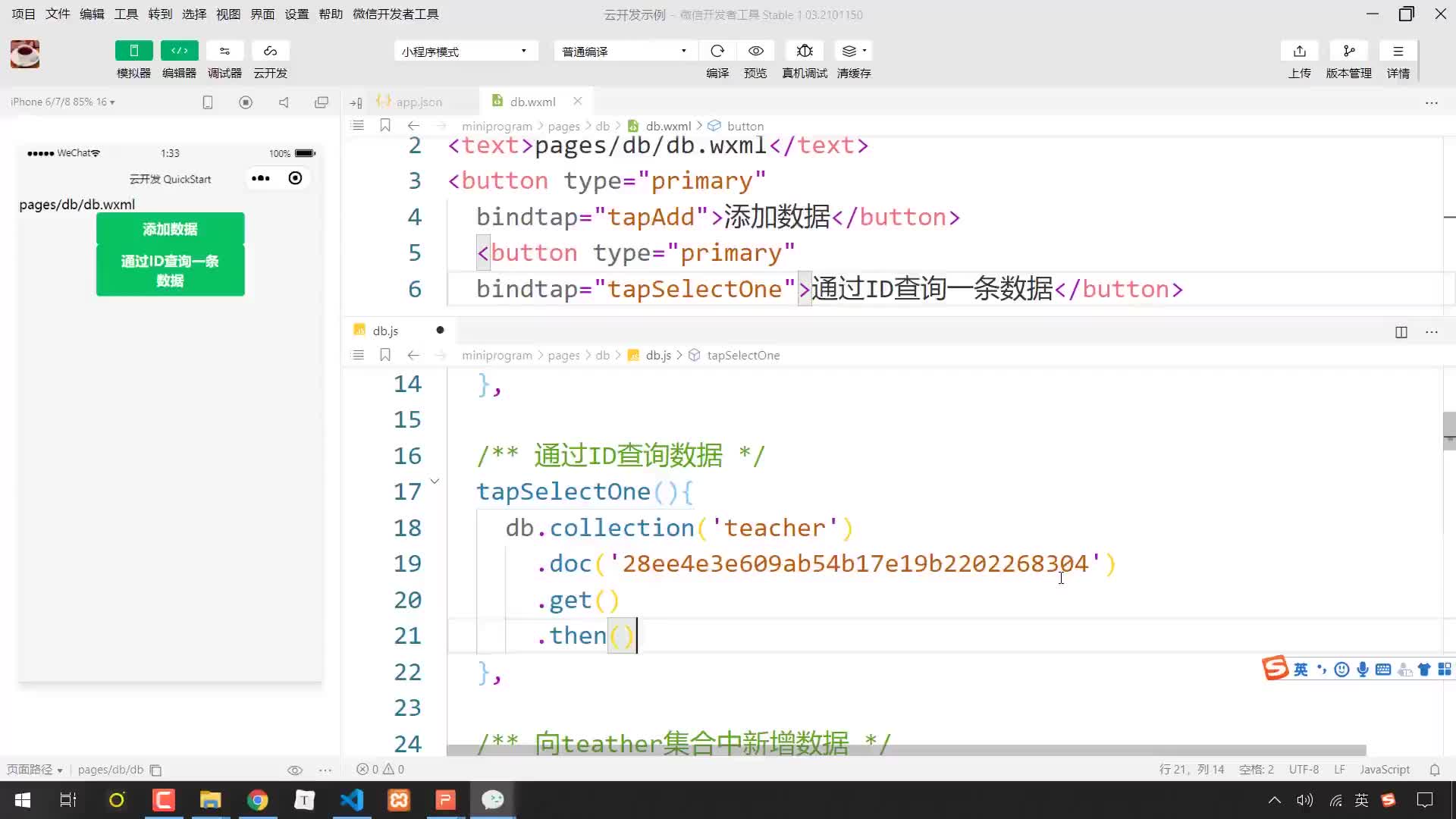Screen dimensions: 1456x819
Task: Open upper editor more actions menu
Action: (1432, 102)
